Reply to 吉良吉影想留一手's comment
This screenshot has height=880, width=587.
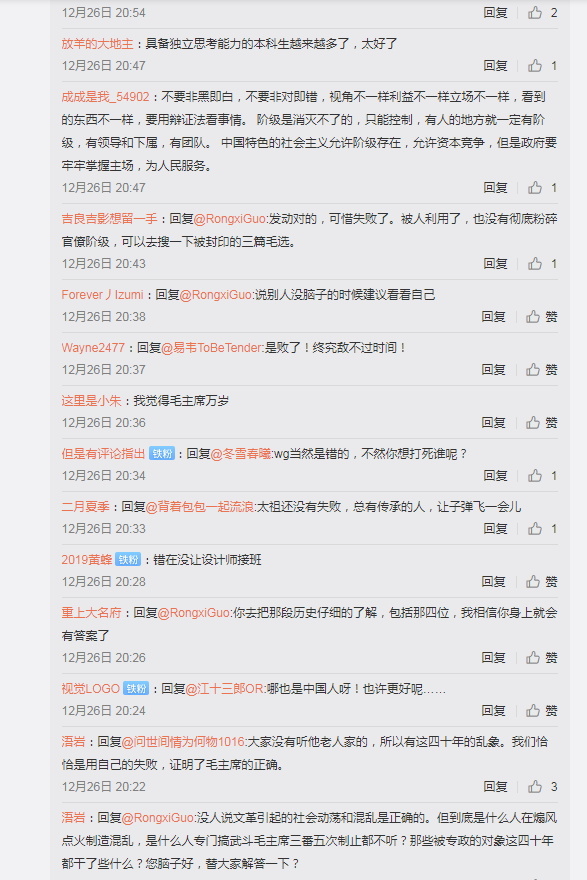point(495,264)
